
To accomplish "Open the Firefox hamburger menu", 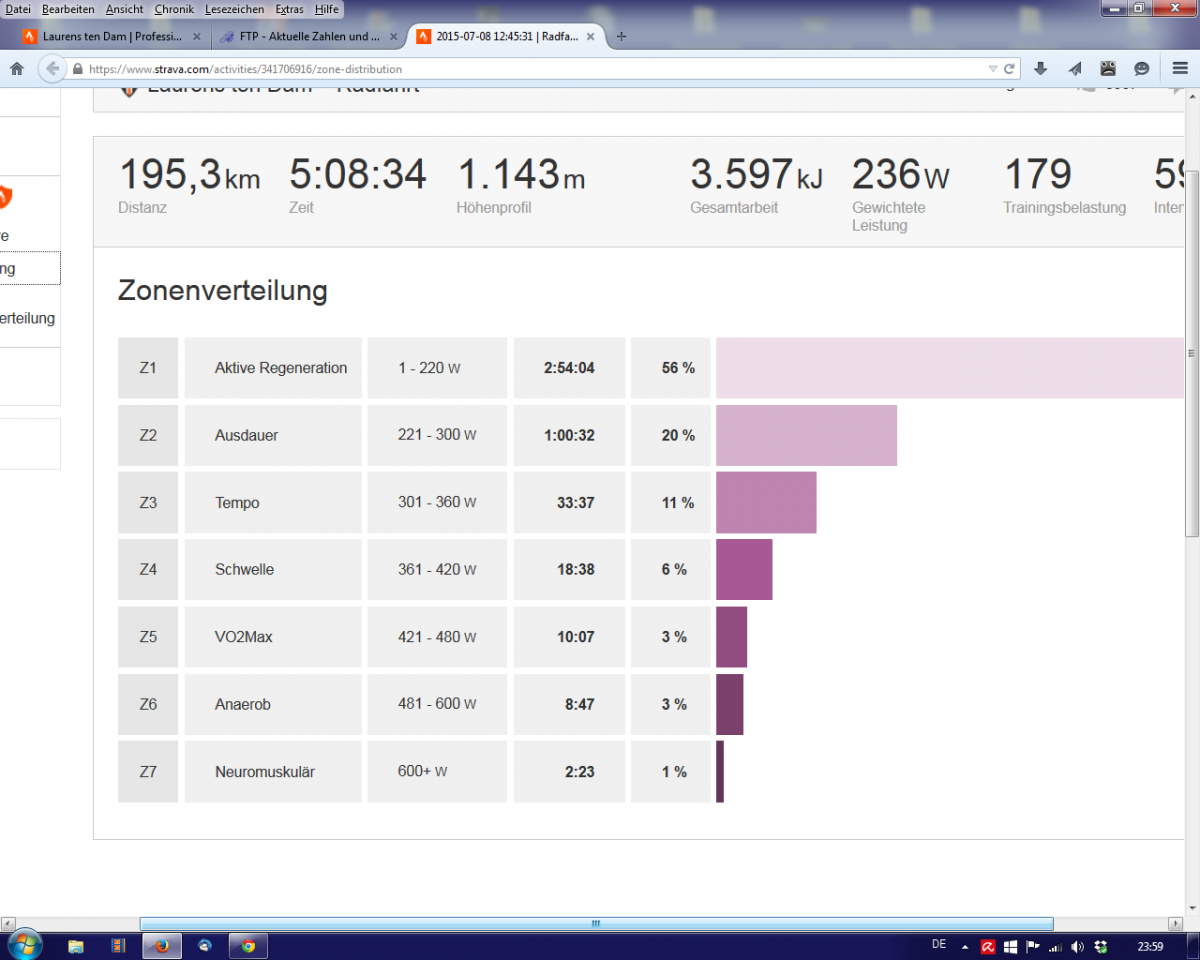I will [1180, 69].
